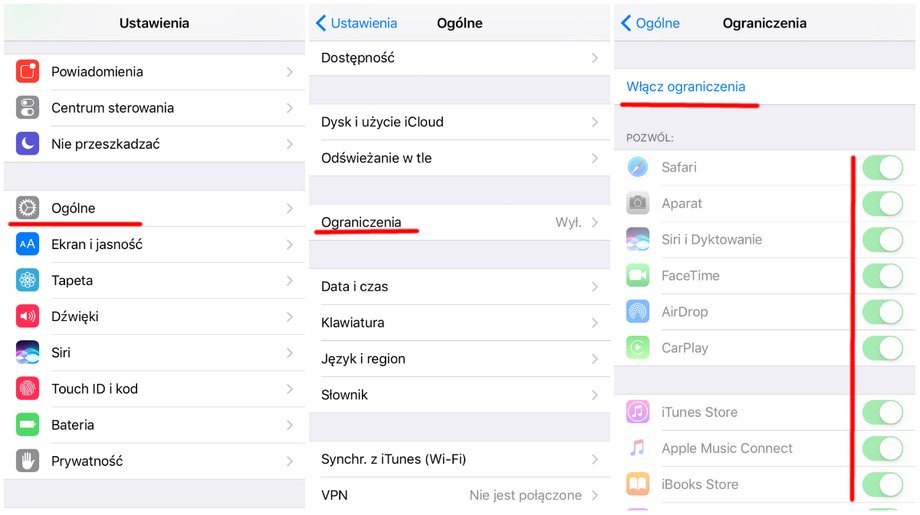
Task: Open the Prywatność hand icon
Action: point(27,461)
